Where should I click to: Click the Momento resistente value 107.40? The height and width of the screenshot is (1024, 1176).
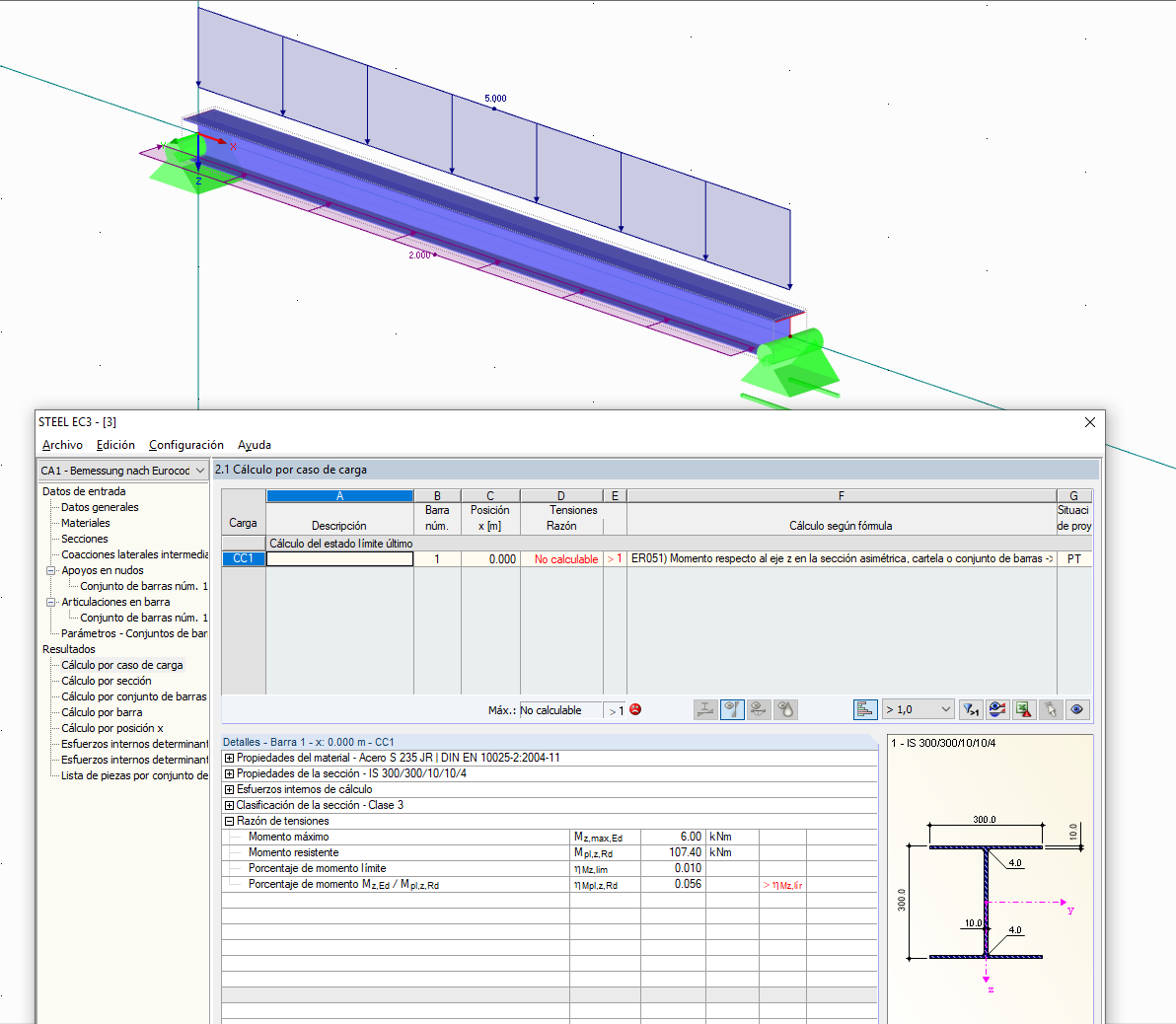click(673, 852)
